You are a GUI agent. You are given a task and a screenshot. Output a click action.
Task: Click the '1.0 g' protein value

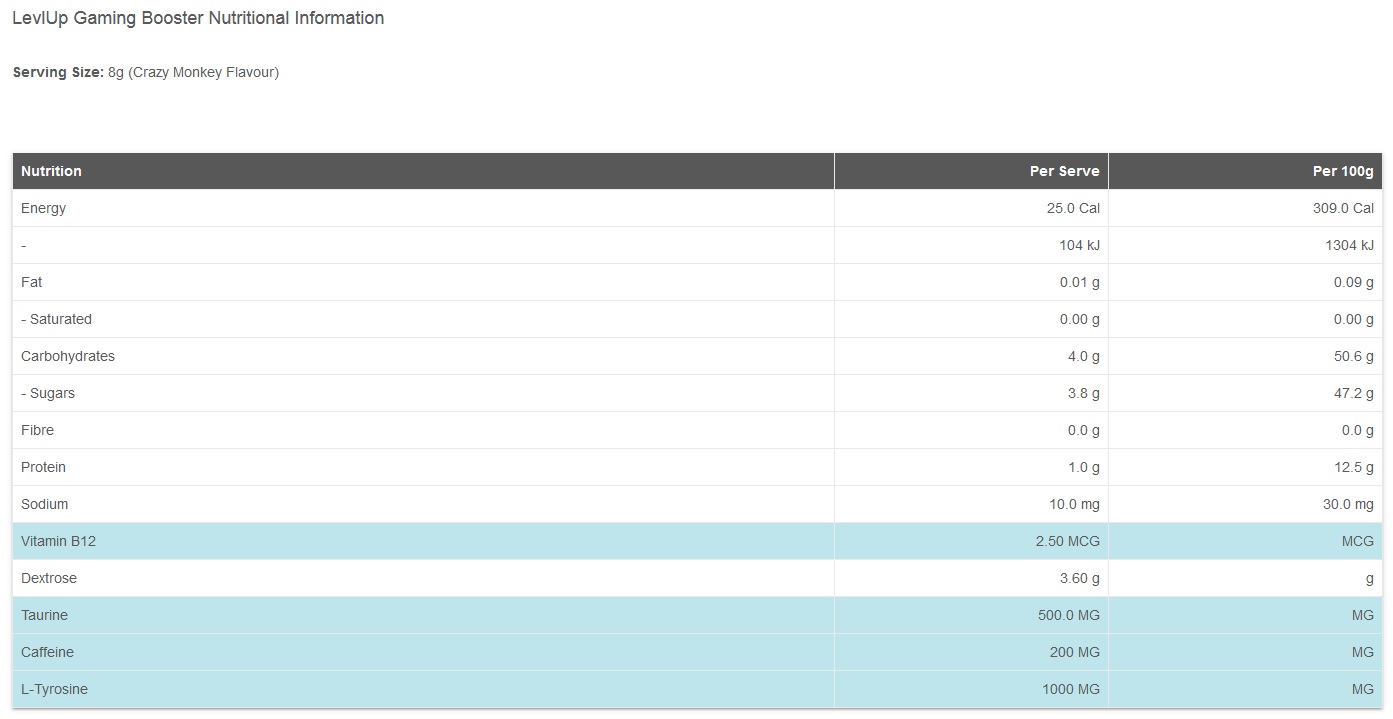click(x=1084, y=467)
